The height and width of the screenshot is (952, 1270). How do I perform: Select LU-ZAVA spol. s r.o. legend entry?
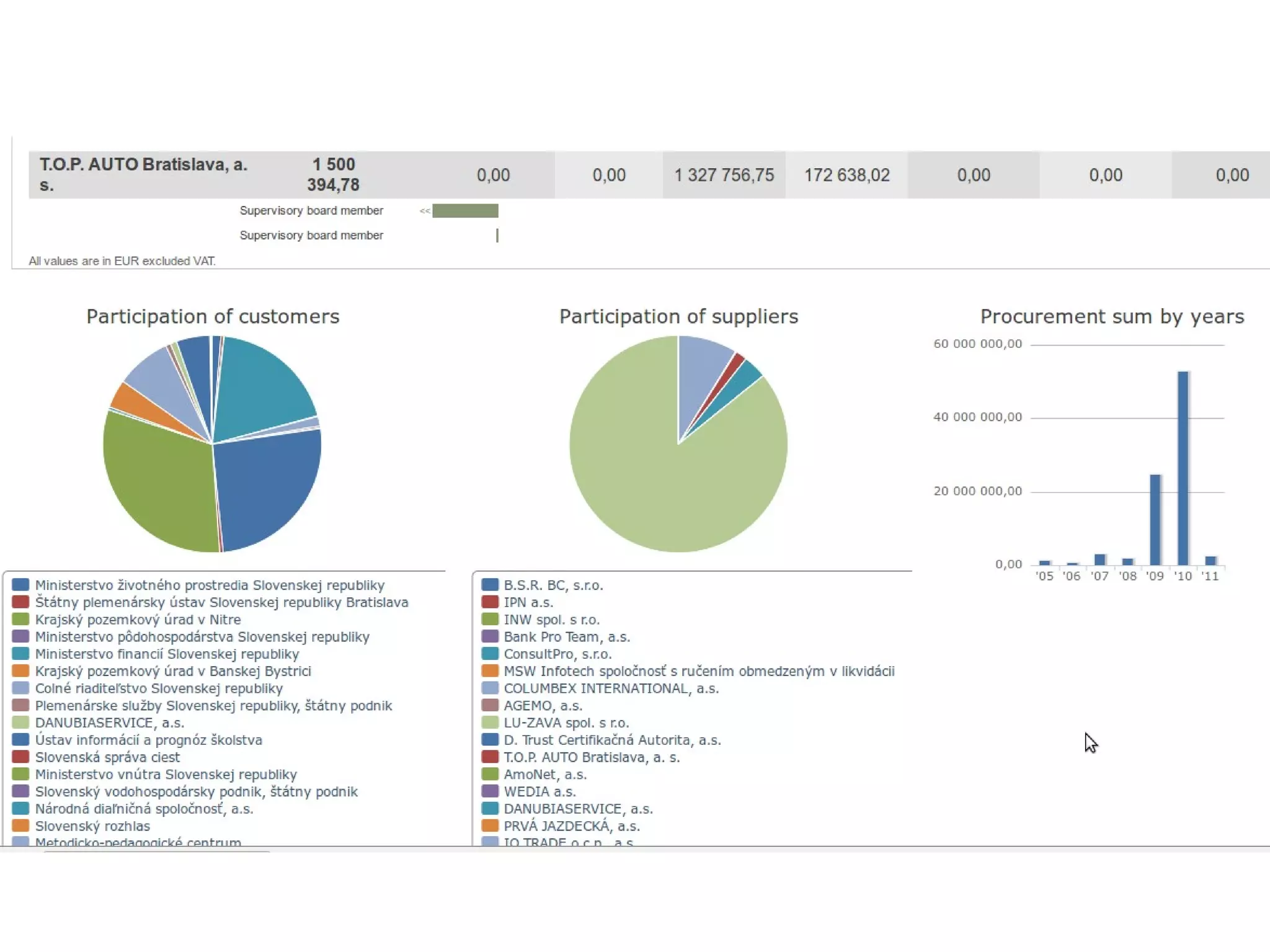[566, 723]
